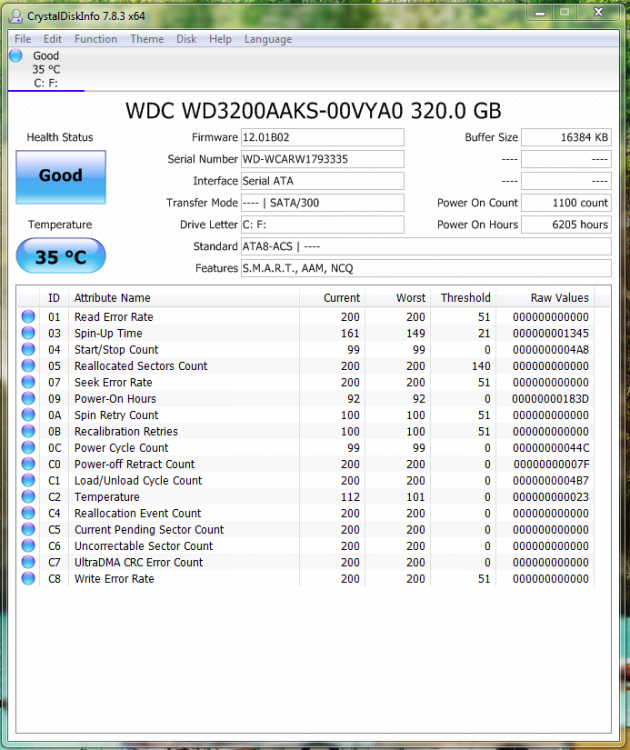Click the status orb for Write Error Rate
This screenshot has height=750, width=630.
[28, 578]
